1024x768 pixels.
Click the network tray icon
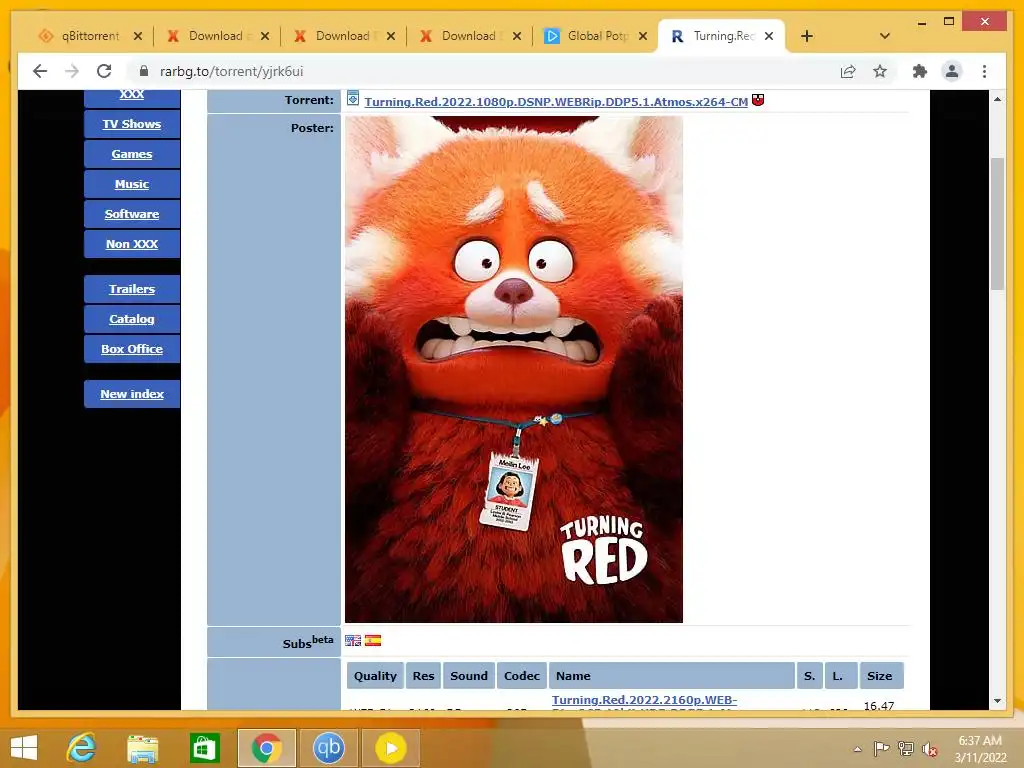pyautogui.click(x=906, y=748)
